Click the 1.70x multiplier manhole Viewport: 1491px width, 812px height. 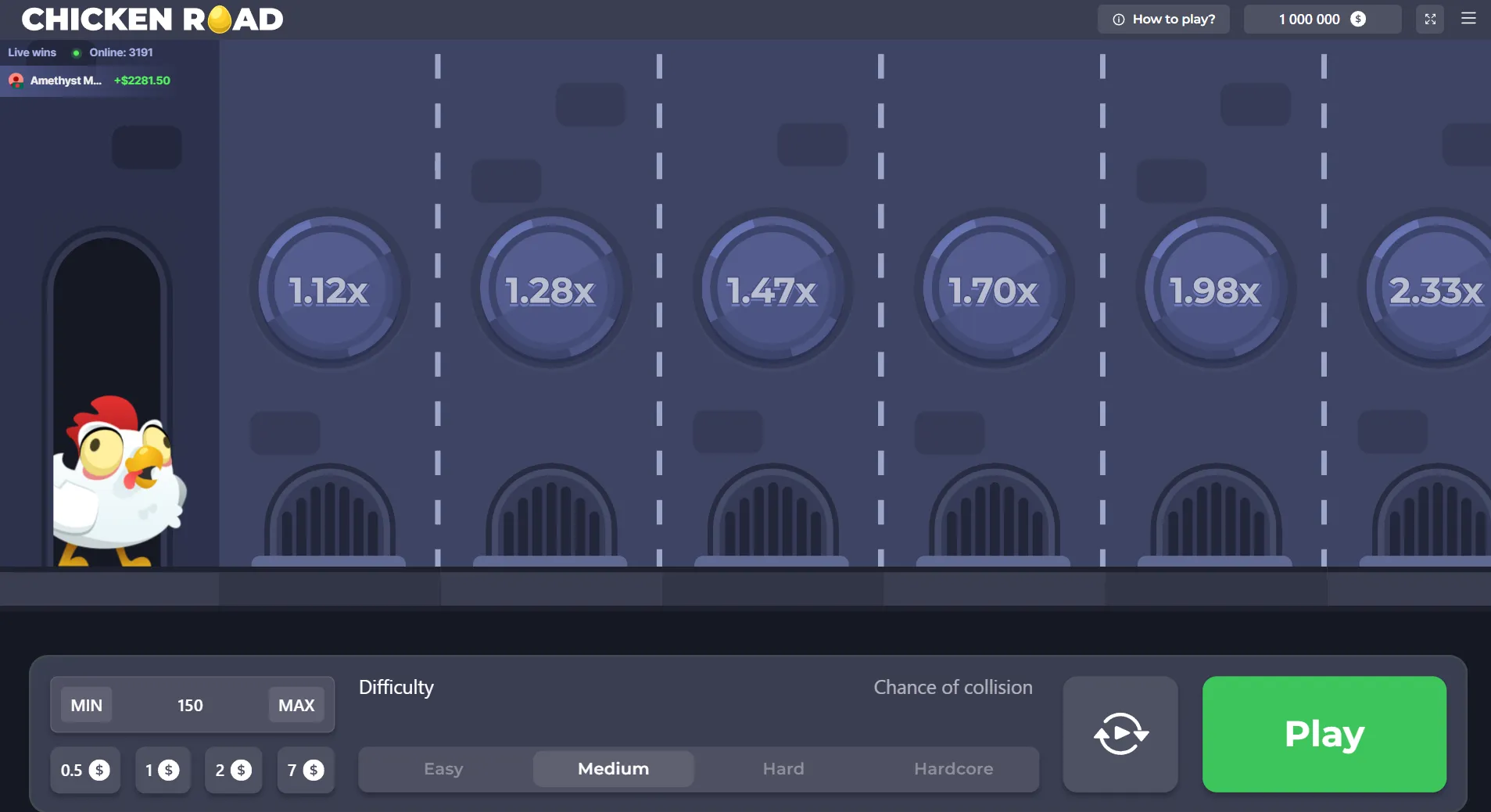(994, 289)
